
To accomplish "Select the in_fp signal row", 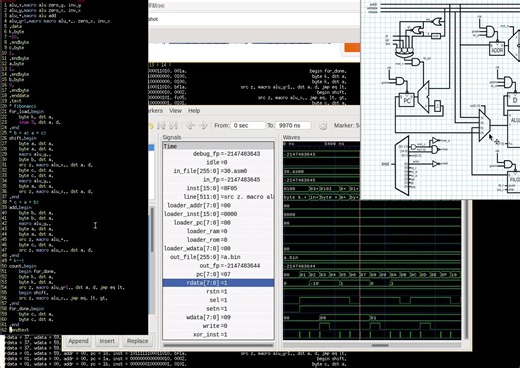I will coord(218,180).
